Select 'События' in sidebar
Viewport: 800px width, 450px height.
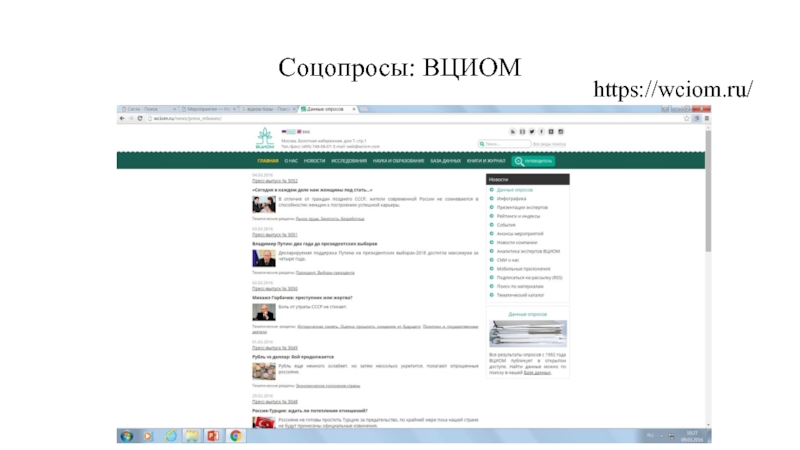(506, 225)
